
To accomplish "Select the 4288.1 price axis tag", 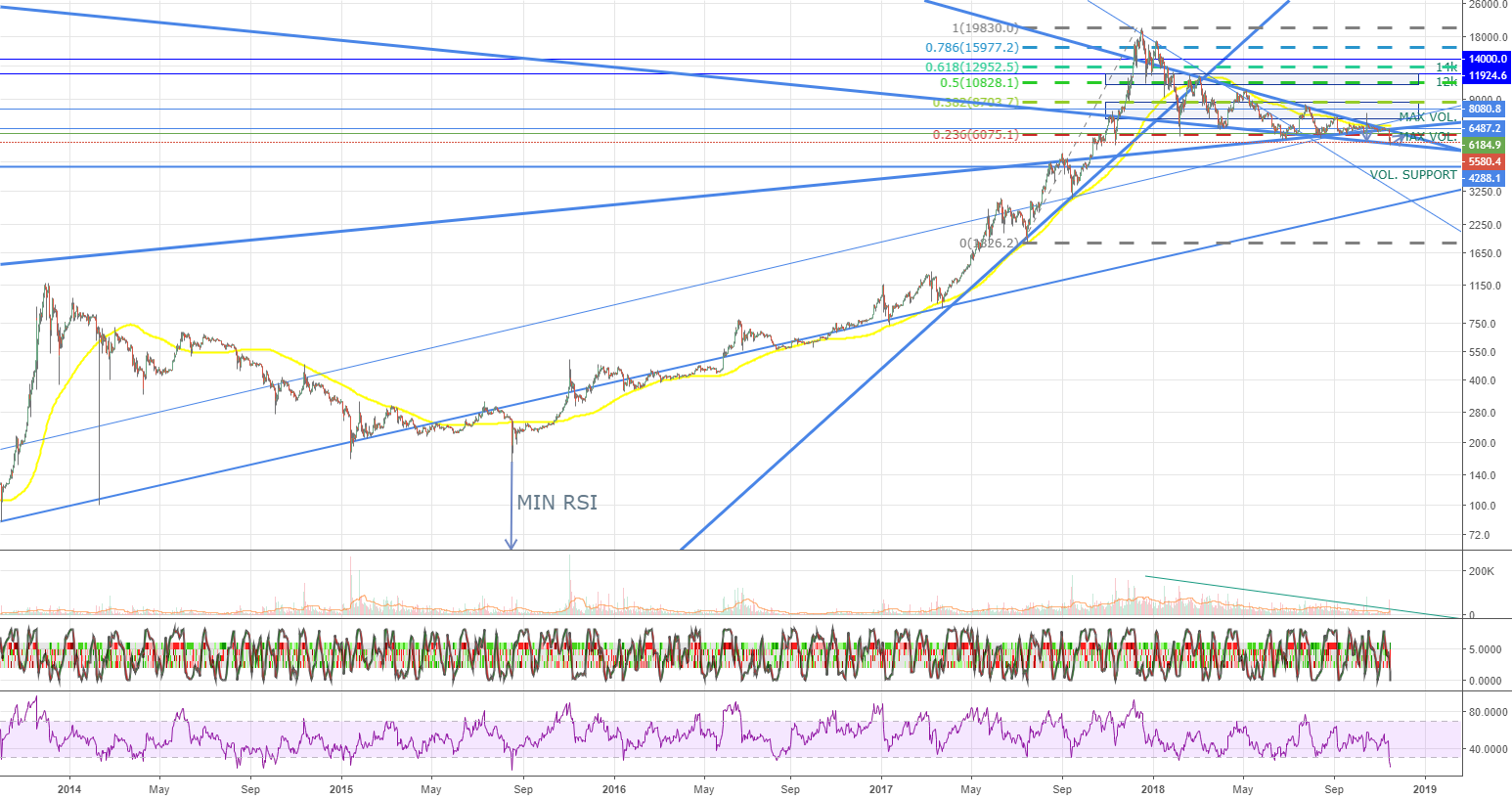I will click(1484, 178).
